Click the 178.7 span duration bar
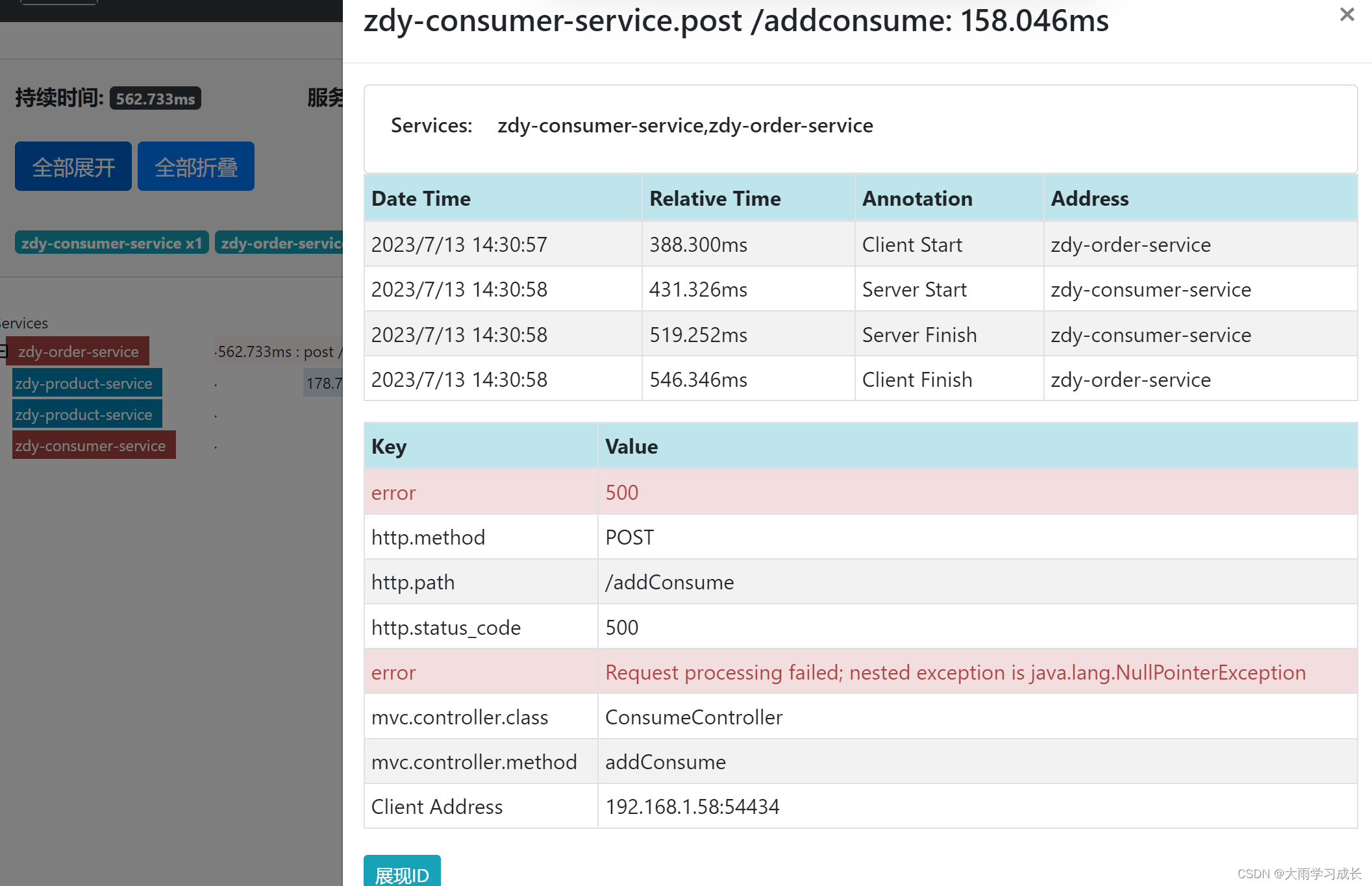This screenshot has width=1372, height=886. tap(323, 383)
